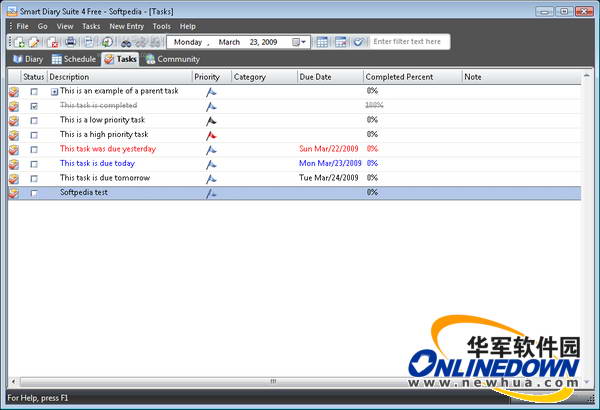Click the Print icon in toolbar
The height and width of the screenshot is (410, 600).
[70, 42]
